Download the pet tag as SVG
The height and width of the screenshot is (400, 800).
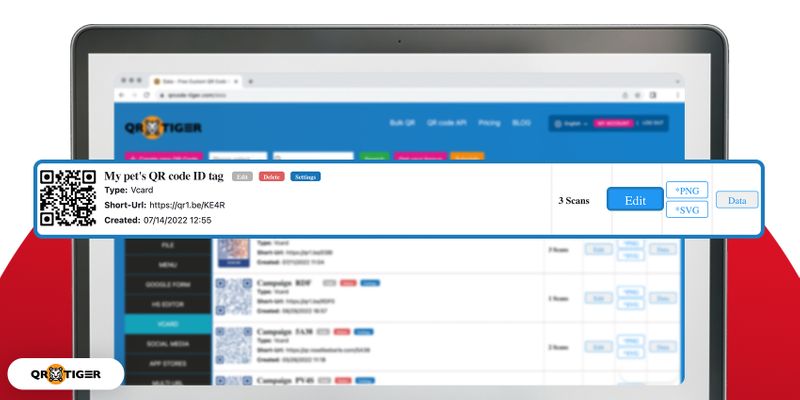point(687,209)
